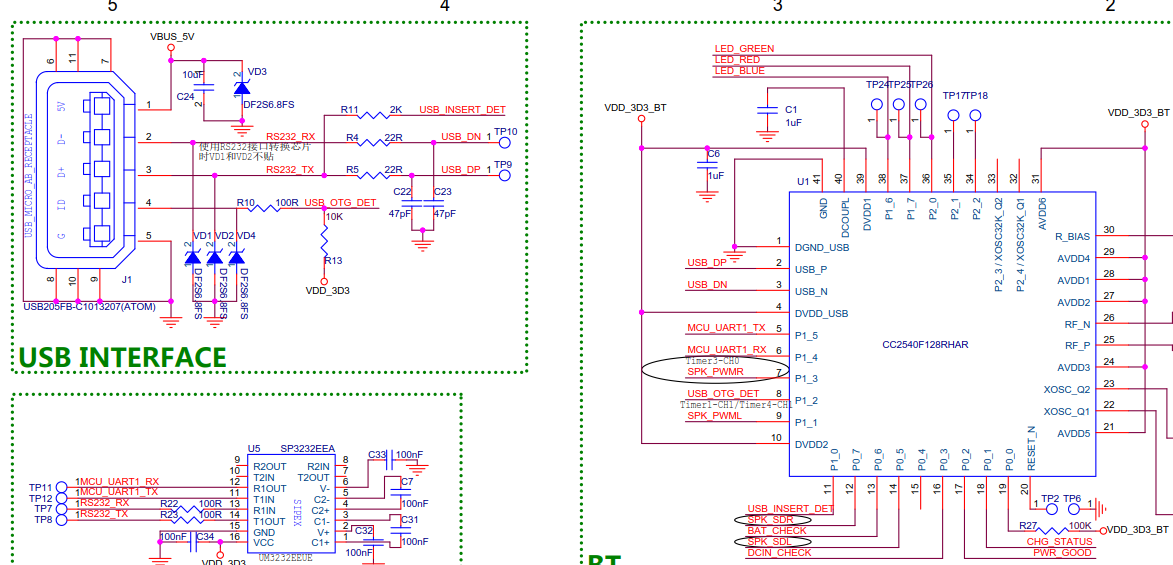1173x565 pixels.
Task: Click the DCIN_CHECK net label
Action: [x=780, y=553]
